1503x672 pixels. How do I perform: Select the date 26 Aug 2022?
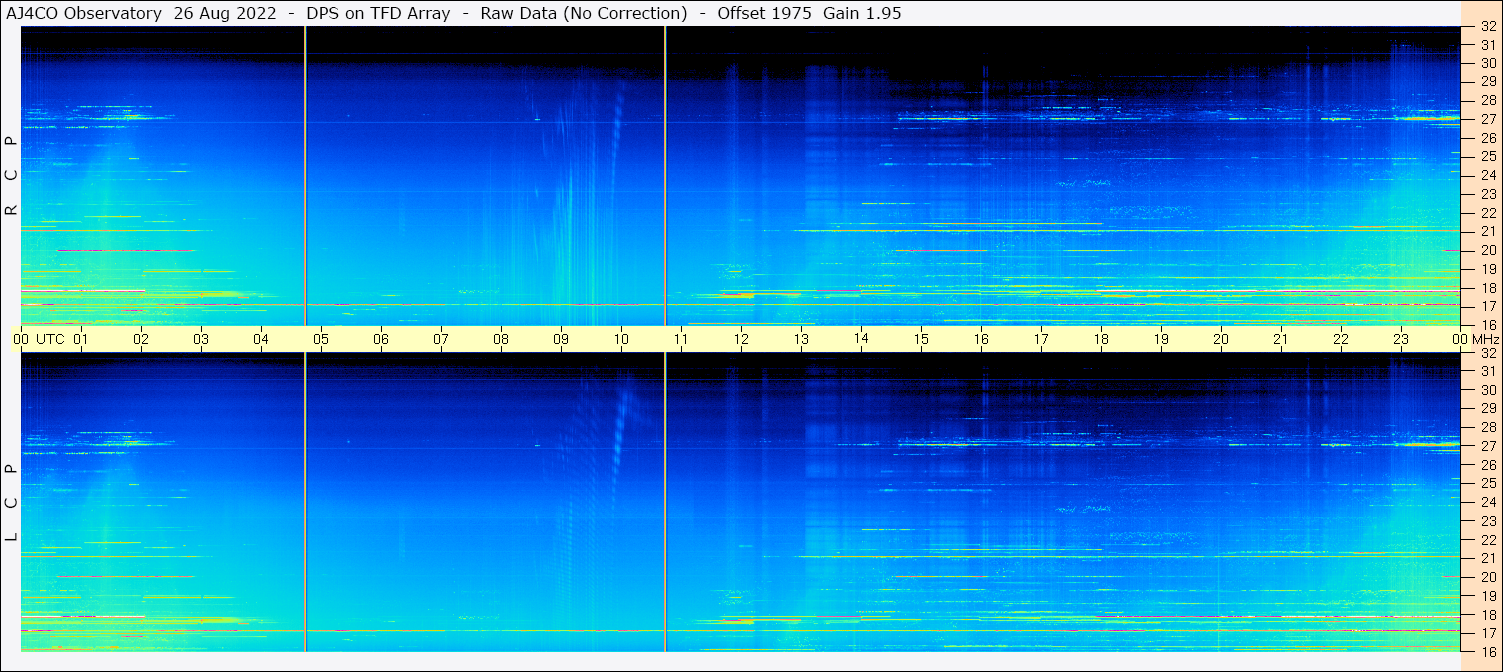(x=225, y=13)
